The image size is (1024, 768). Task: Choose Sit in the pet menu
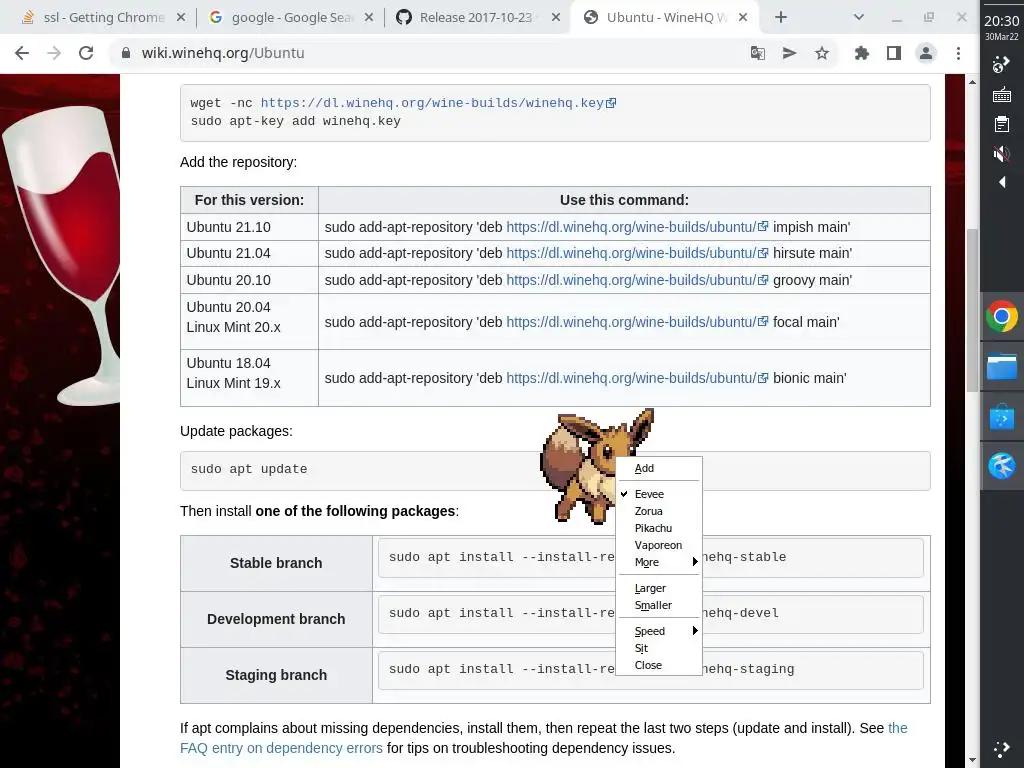point(658,648)
